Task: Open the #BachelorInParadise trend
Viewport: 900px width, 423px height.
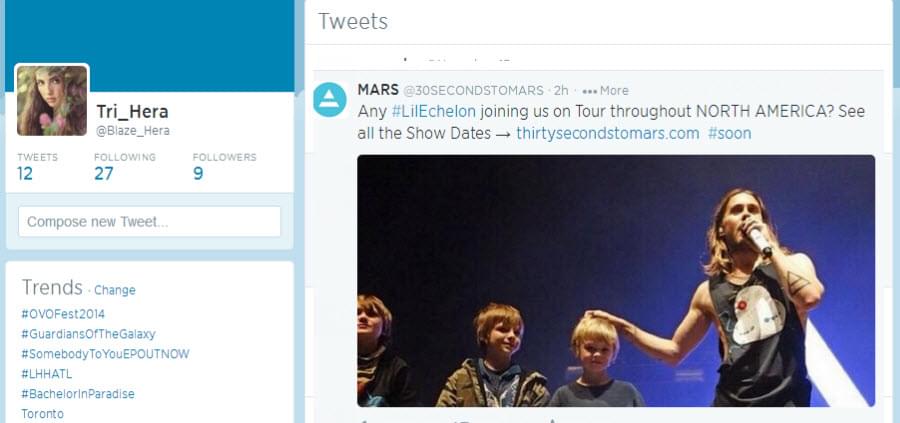Action: (x=78, y=394)
